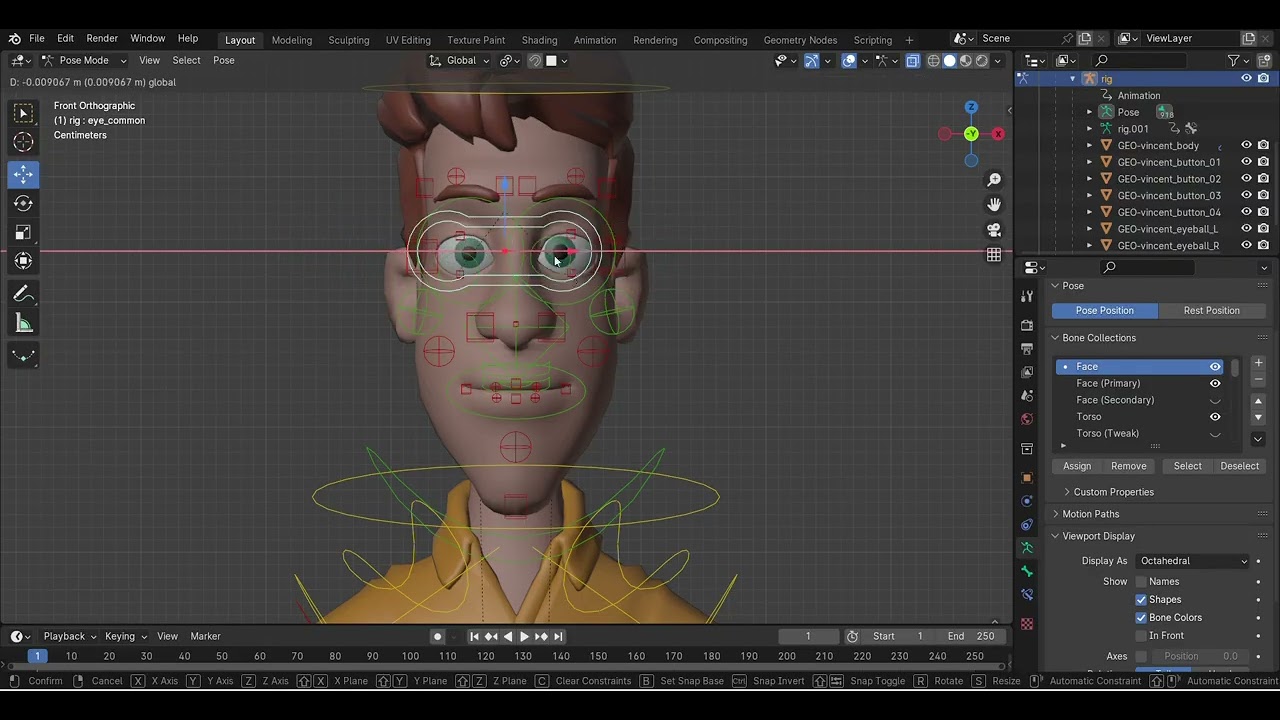
Task: Click the Remove button
Action: point(1129,467)
